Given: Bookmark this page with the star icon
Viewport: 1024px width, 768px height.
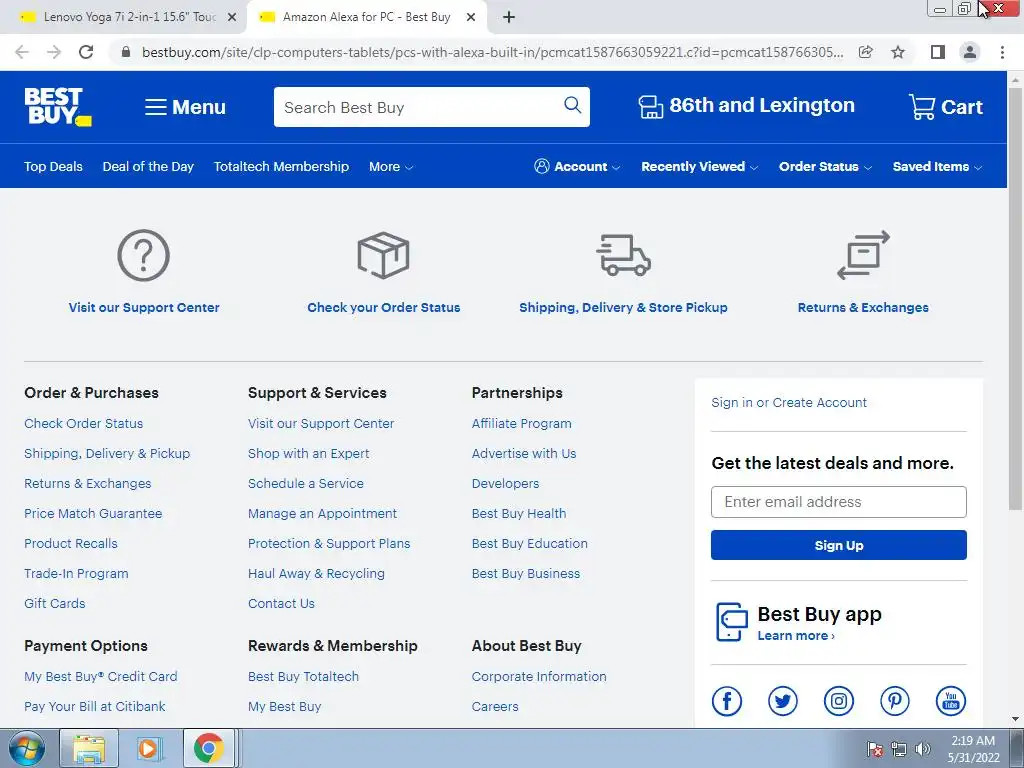Looking at the screenshot, I should point(898,52).
